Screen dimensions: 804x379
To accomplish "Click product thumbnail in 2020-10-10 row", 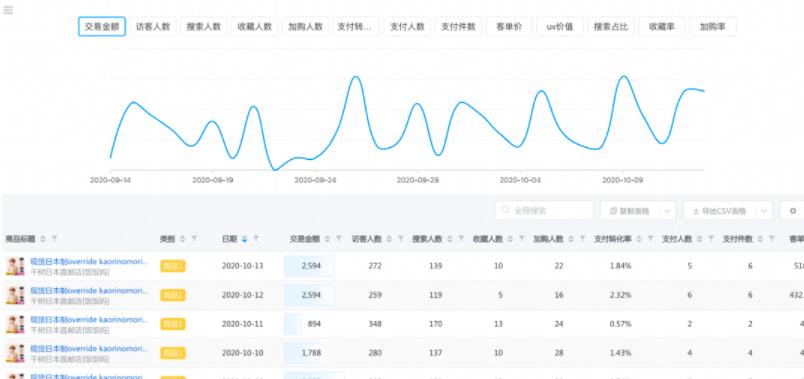I will pos(15,353).
